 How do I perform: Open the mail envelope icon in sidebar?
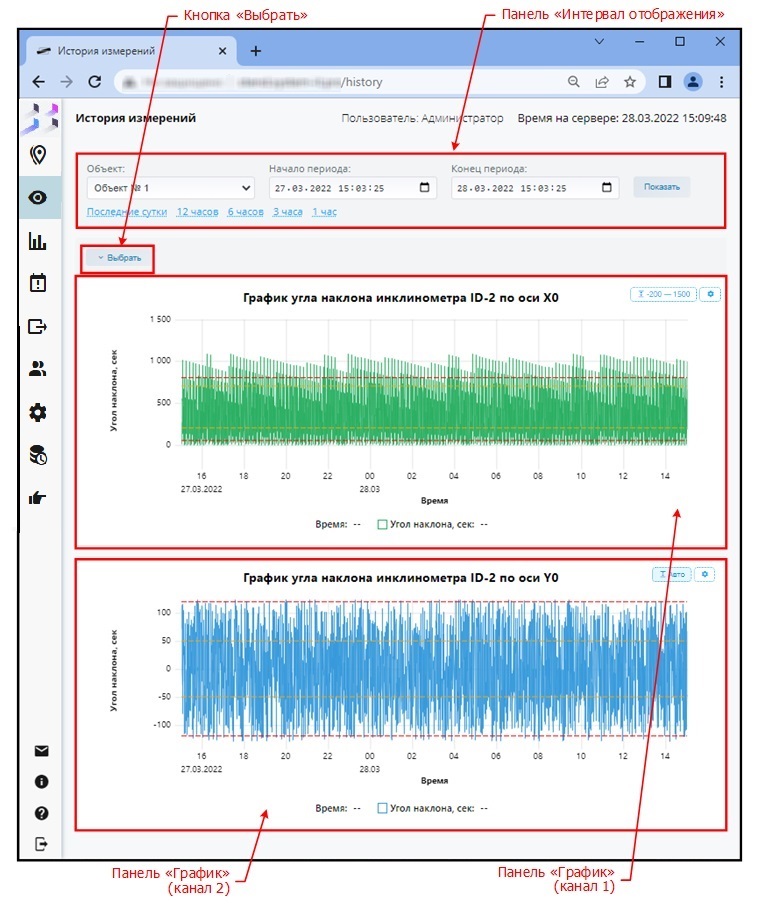click(x=41, y=751)
